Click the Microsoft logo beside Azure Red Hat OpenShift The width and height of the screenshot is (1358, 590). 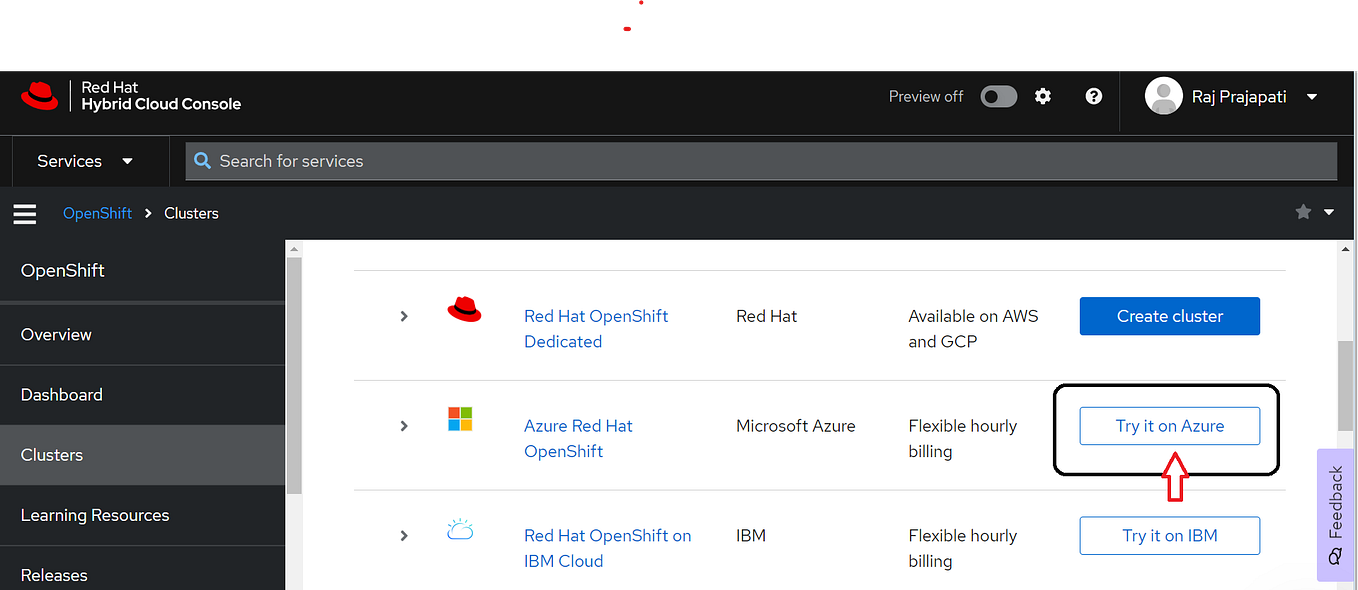pos(460,419)
